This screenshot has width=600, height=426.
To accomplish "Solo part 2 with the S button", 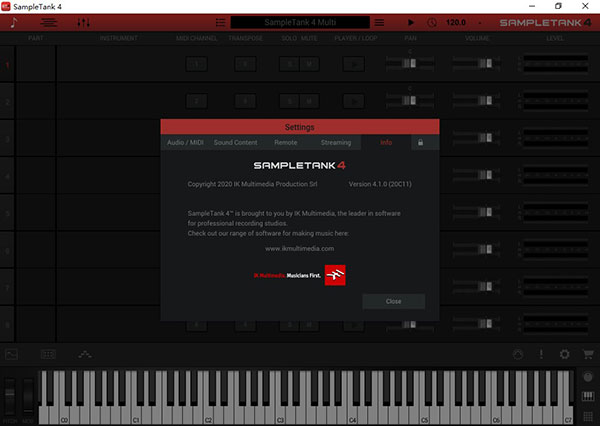I will (290, 101).
